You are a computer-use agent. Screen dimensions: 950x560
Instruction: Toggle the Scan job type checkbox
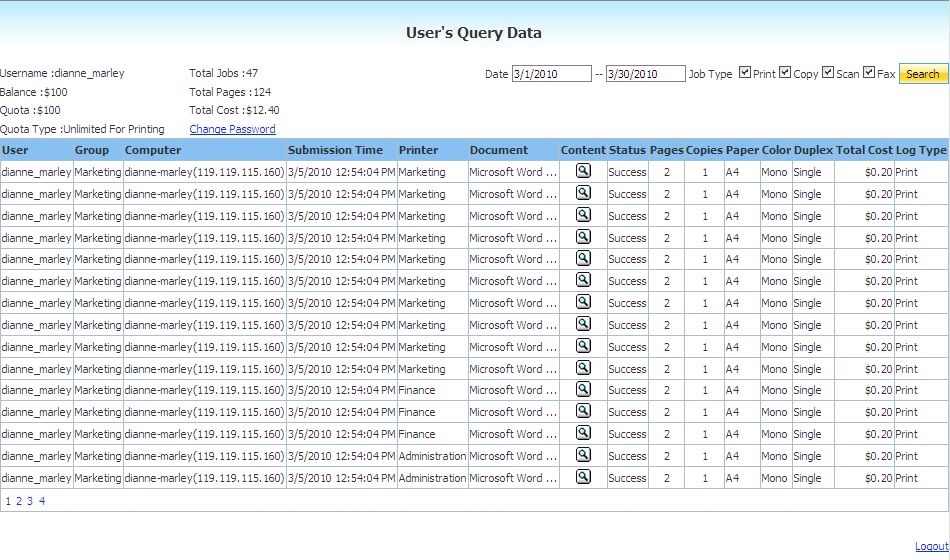tap(828, 72)
